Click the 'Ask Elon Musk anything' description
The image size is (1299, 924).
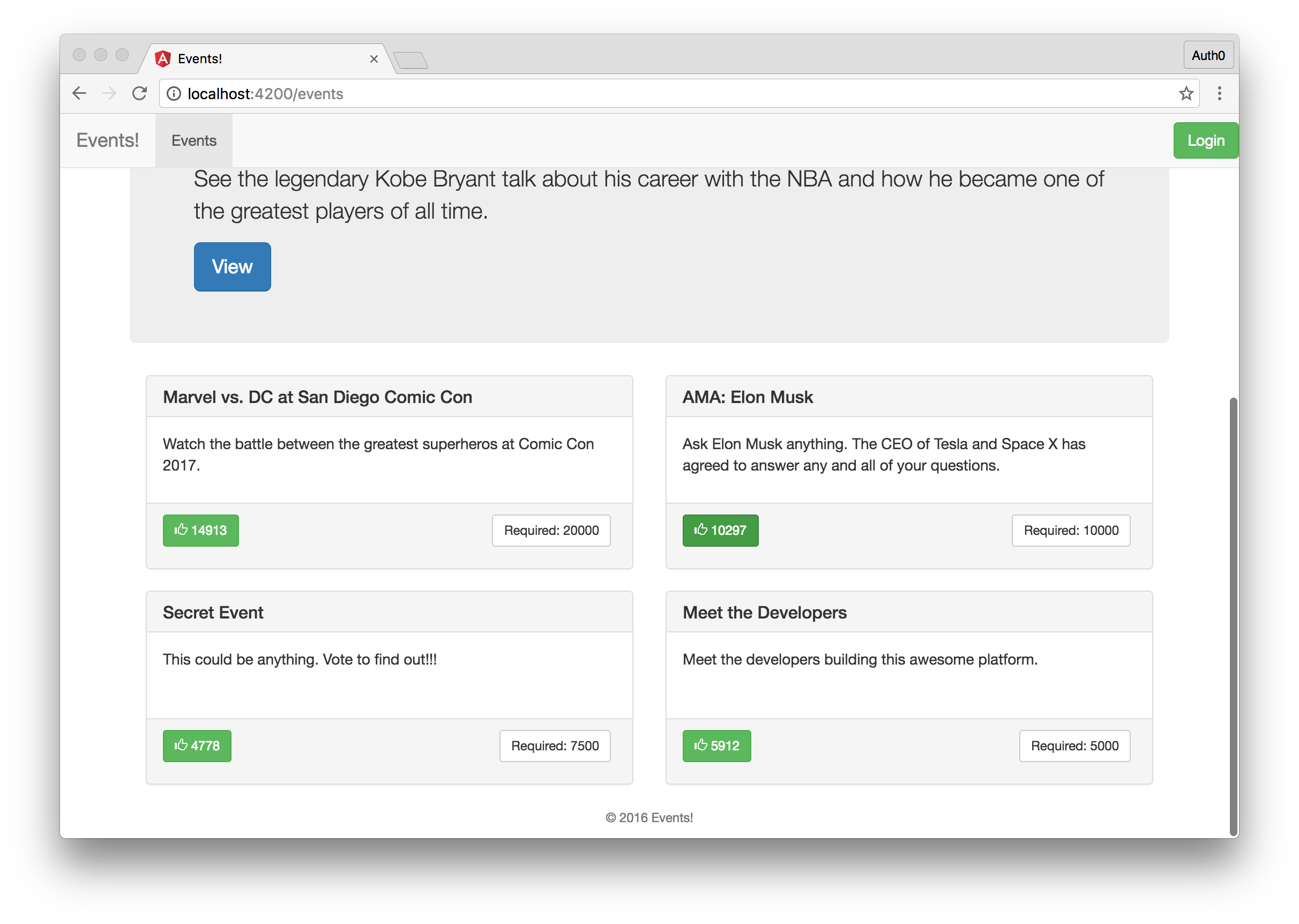coord(884,454)
